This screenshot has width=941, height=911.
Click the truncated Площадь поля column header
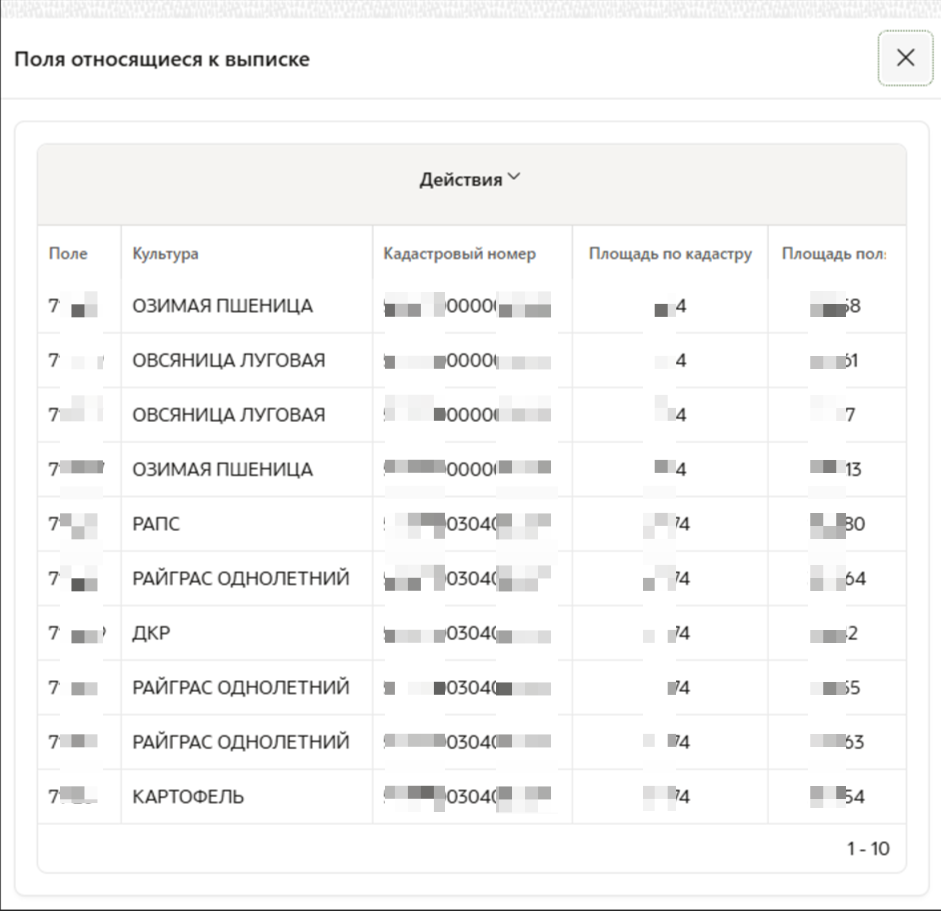pos(833,253)
